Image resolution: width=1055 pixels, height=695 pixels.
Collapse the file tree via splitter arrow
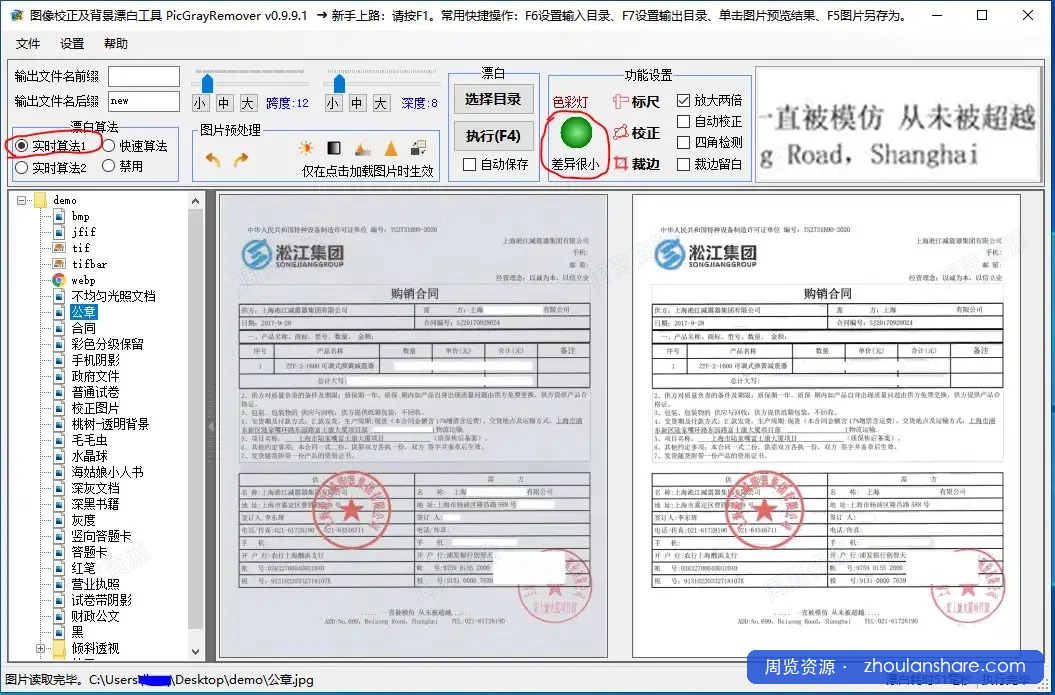[x=210, y=426]
